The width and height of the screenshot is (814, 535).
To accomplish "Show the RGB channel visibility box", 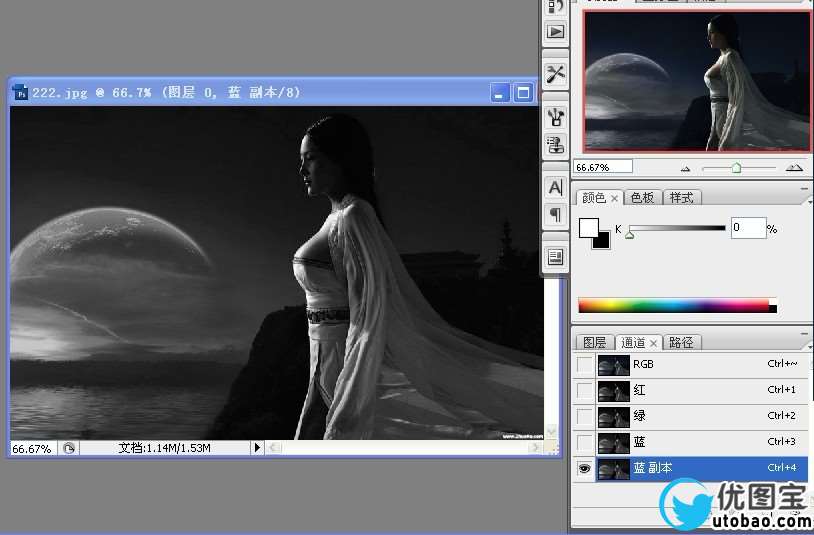I will [585, 365].
